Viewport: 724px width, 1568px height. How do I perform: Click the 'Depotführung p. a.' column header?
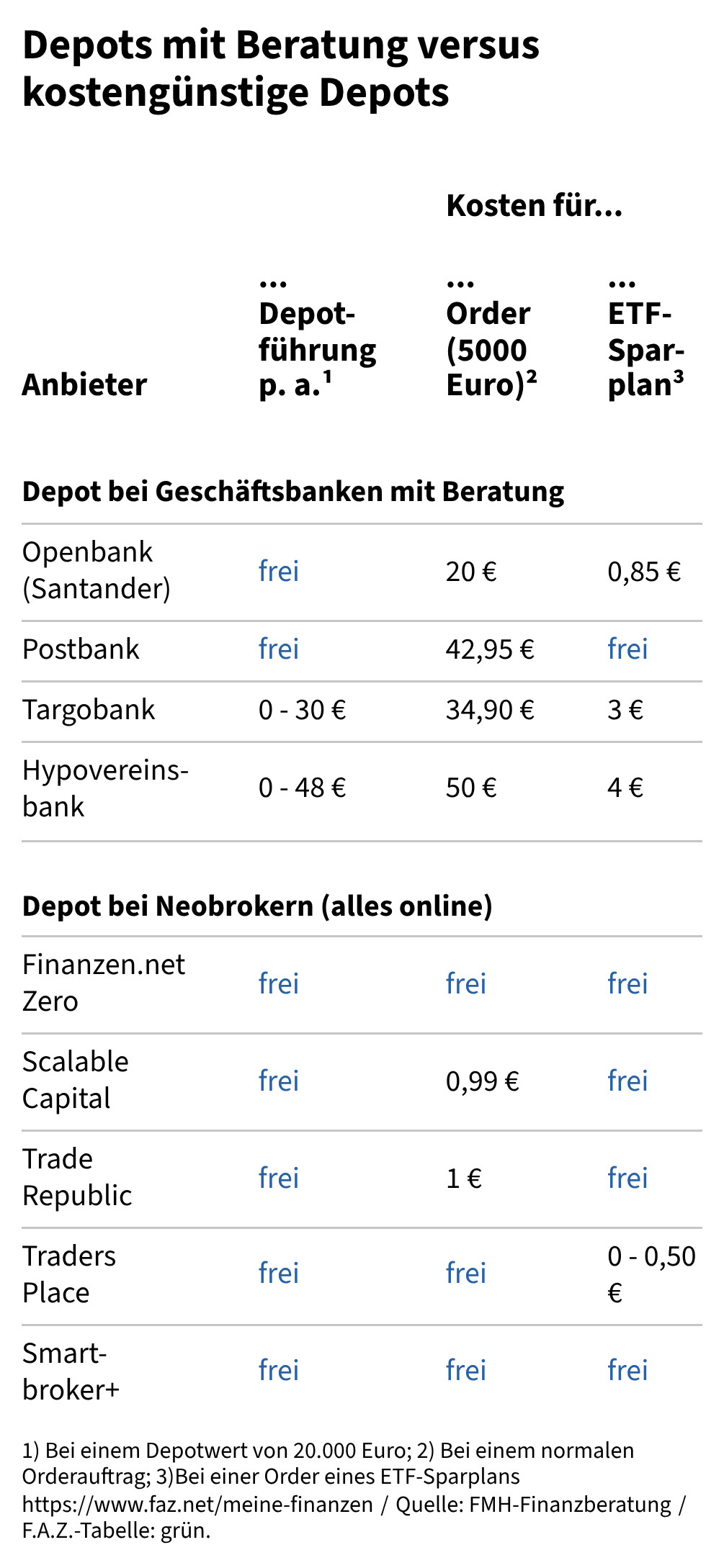(318, 339)
